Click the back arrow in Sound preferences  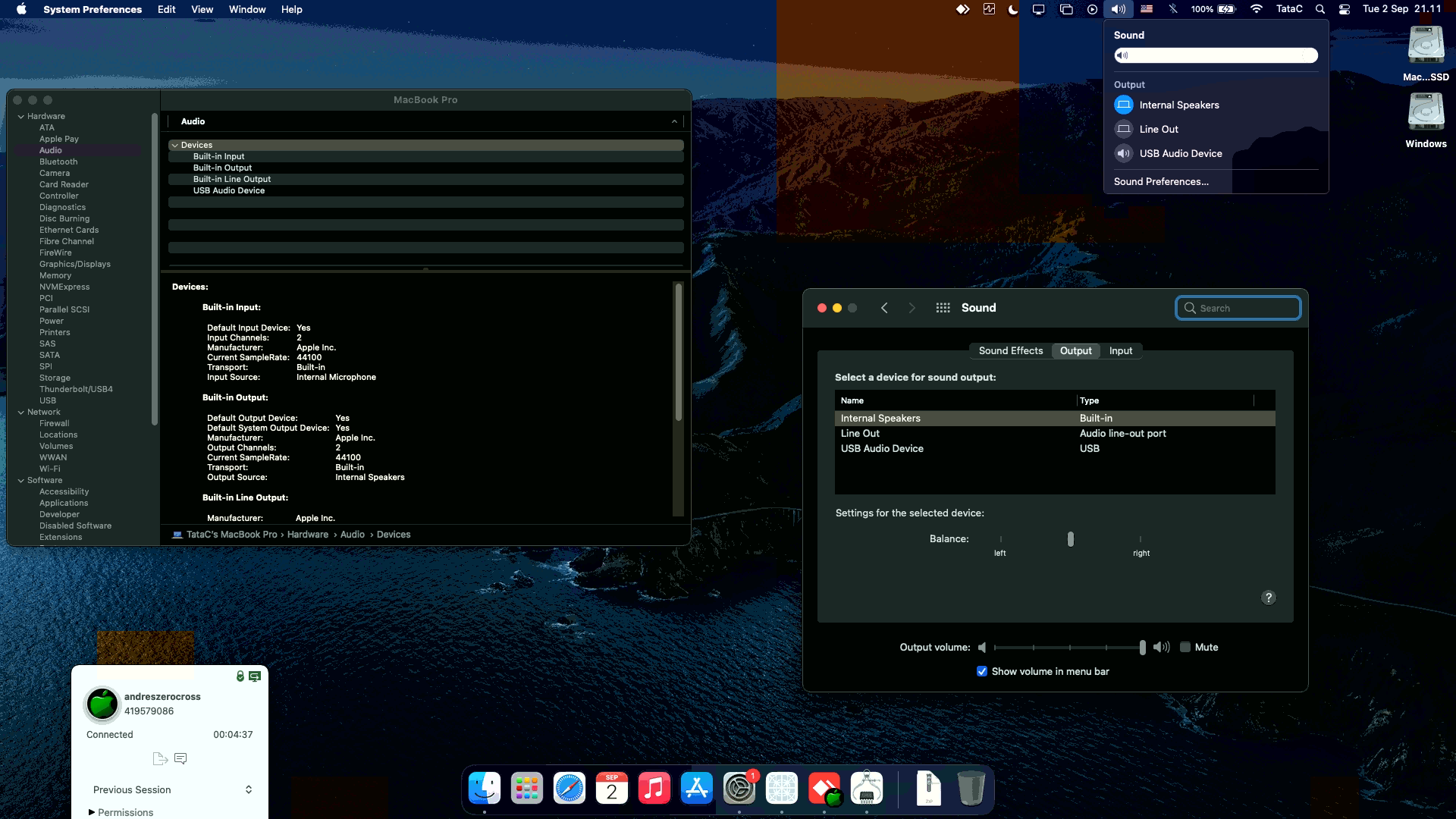pos(884,308)
